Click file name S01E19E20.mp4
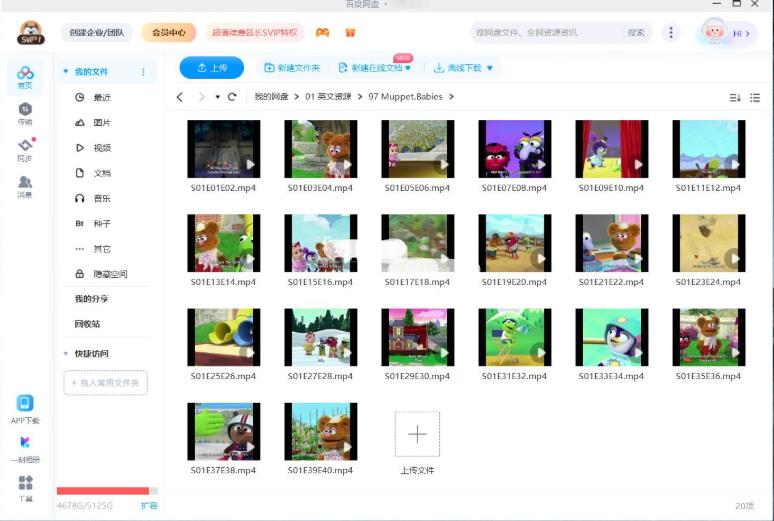This screenshot has width=774, height=521. 514,282
